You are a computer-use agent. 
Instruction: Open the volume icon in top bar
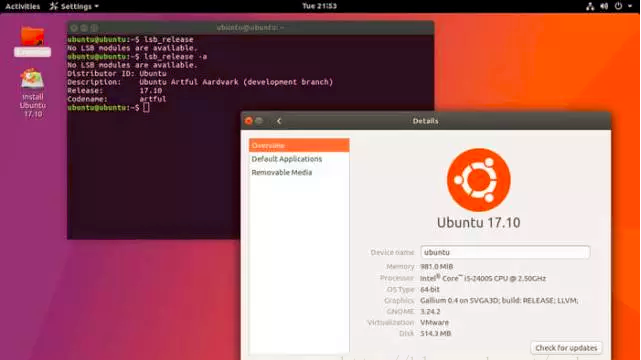(x=604, y=6)
